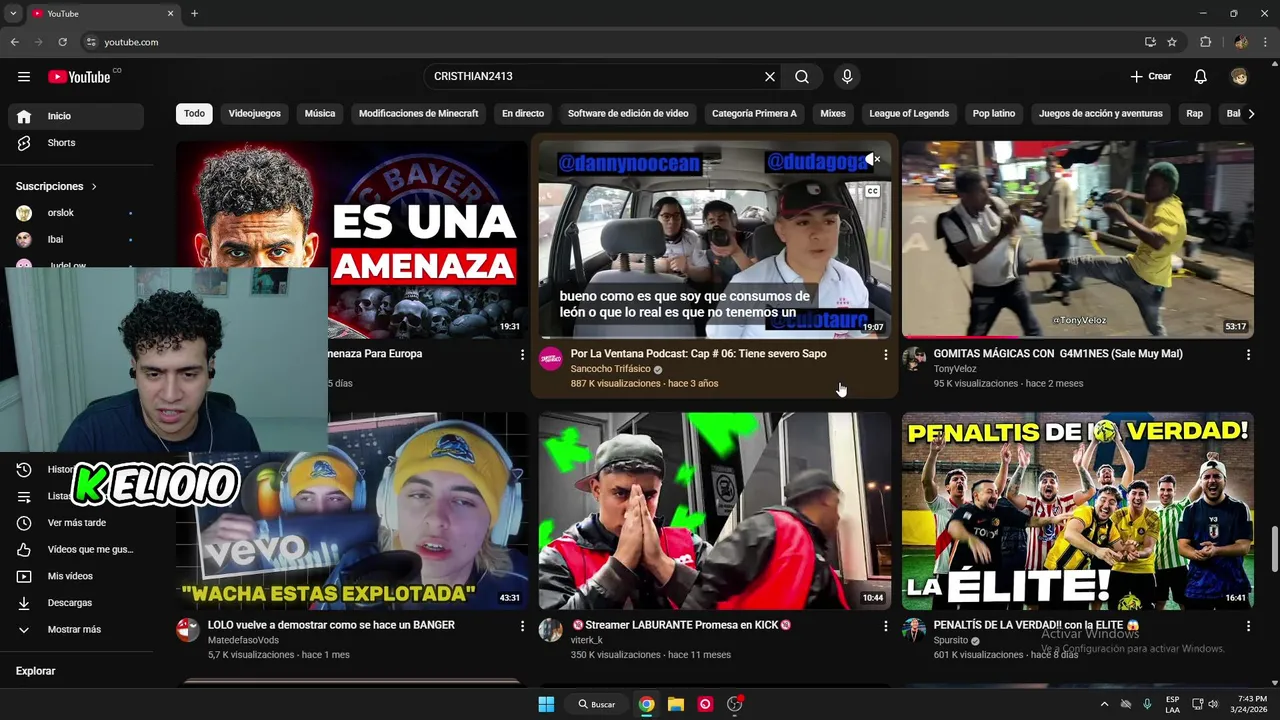1280x720 pixels.
Task: Select the League of Legends chip
Action: (x=909, y=114)
